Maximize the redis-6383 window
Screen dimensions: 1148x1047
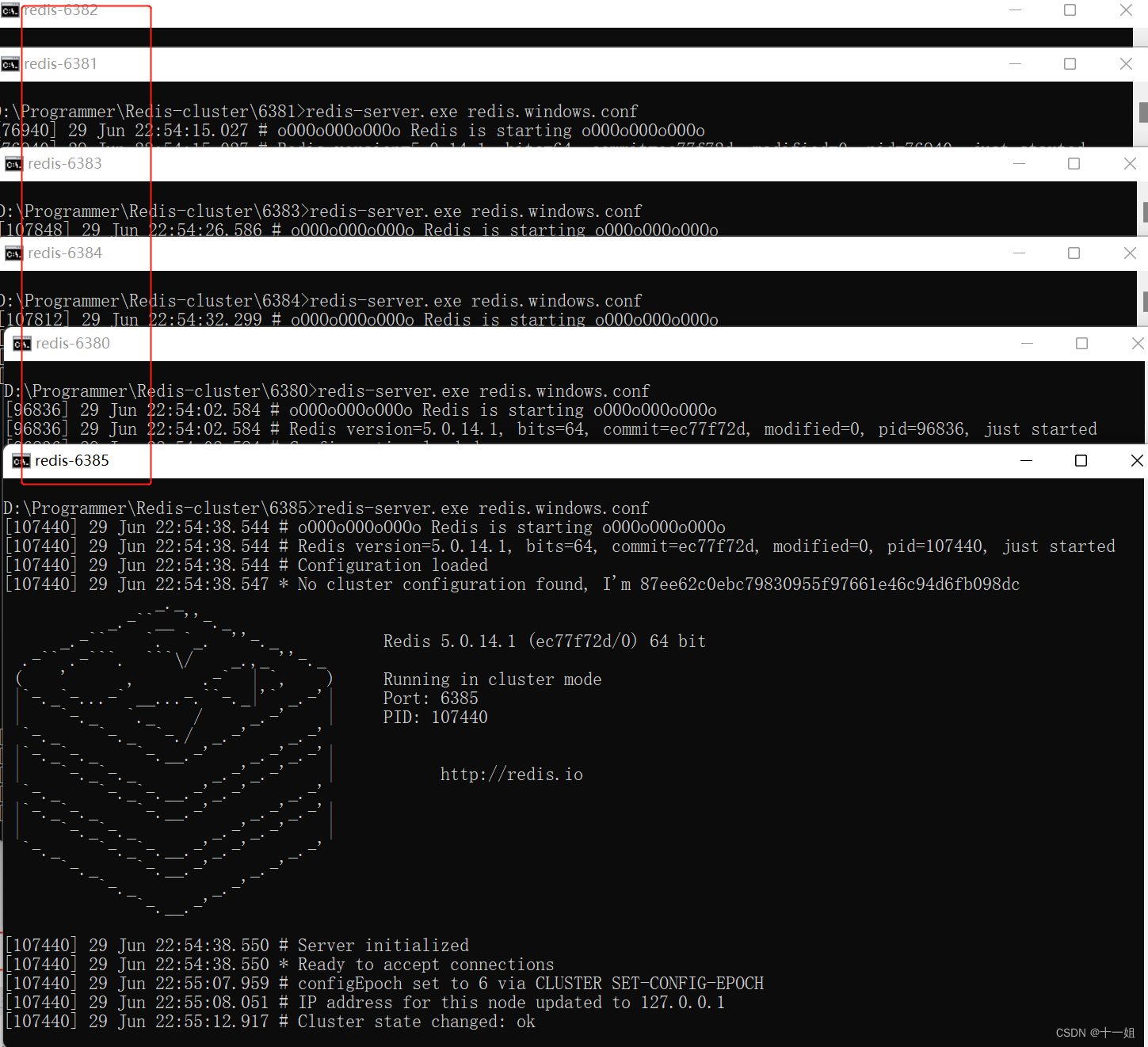tap(1074, 163)
